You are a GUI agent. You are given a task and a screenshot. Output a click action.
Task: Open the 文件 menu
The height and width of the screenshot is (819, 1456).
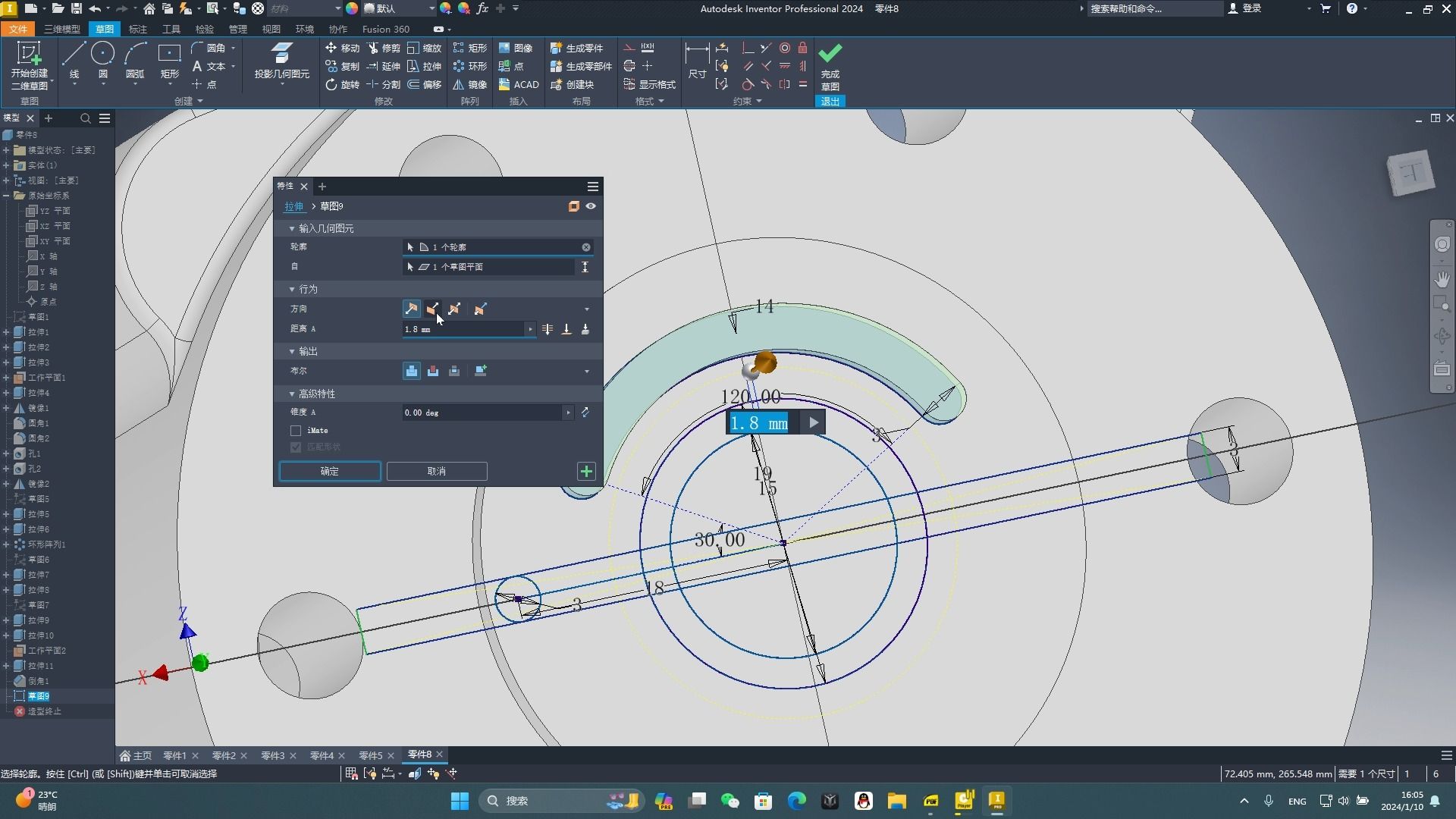(18, 29)
